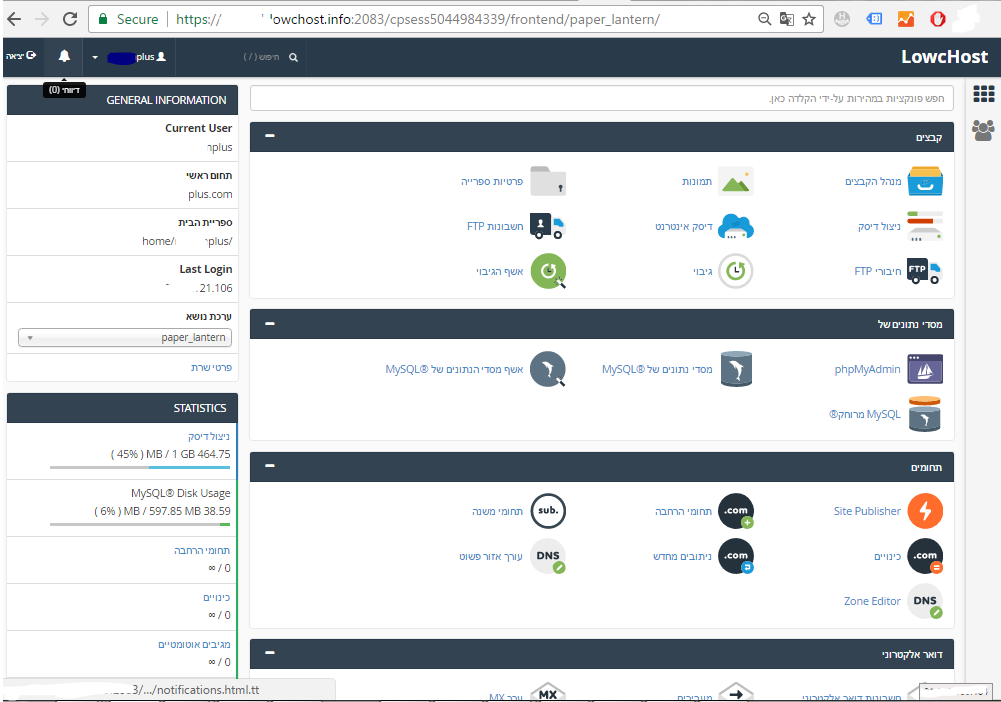Click the notifications bell icon
Image resolution: width=1001 pixels, height=702 pixels.
pyautogui.click(x=64, y=57)
